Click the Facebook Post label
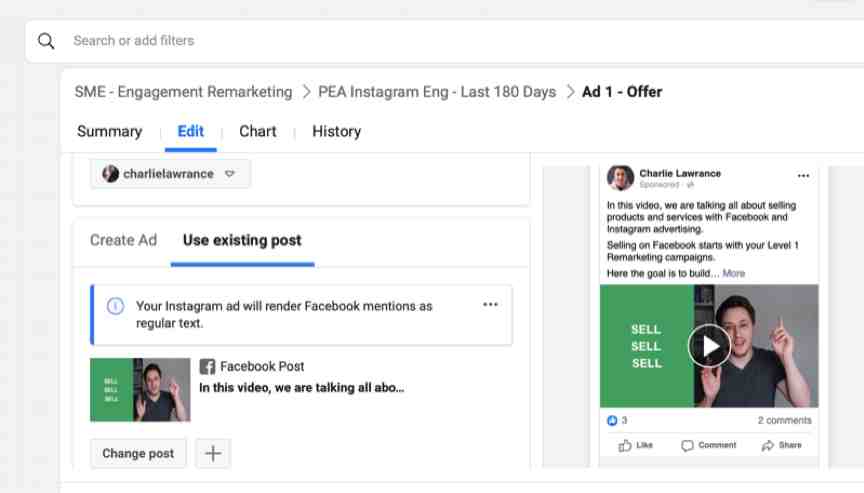 (262, 367)
